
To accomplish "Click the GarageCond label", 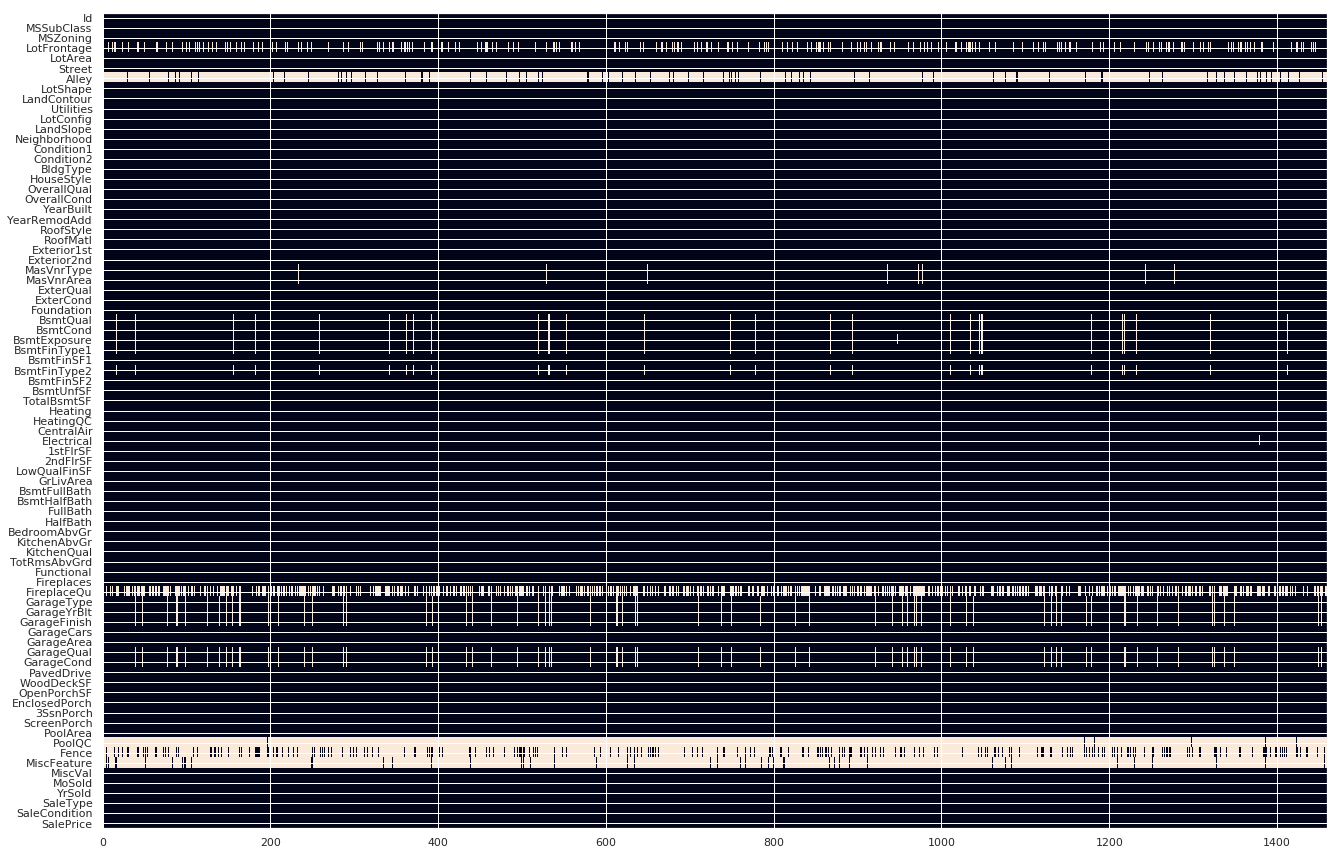I will click(58, 662).
